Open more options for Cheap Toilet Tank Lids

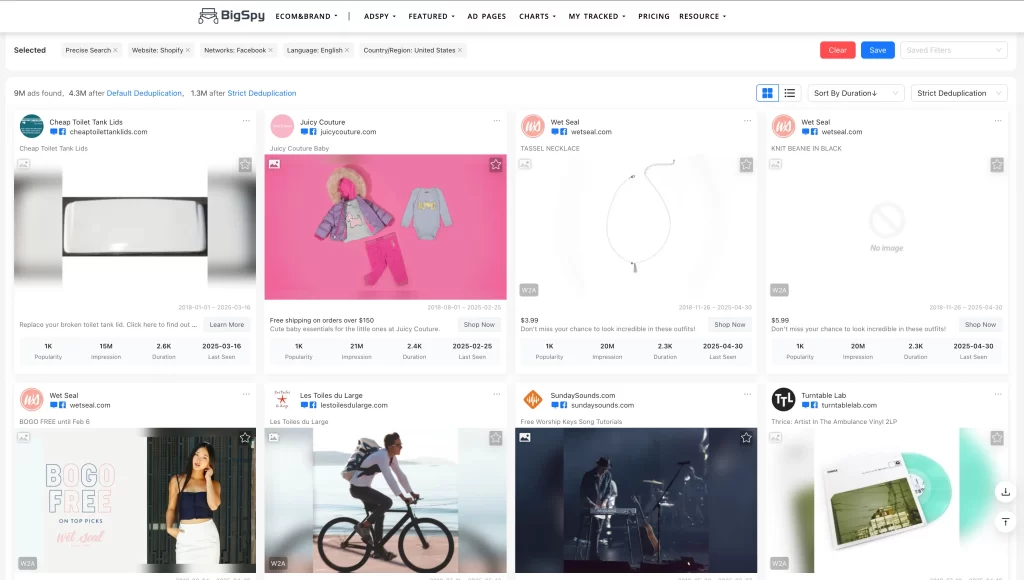(246, 121)
